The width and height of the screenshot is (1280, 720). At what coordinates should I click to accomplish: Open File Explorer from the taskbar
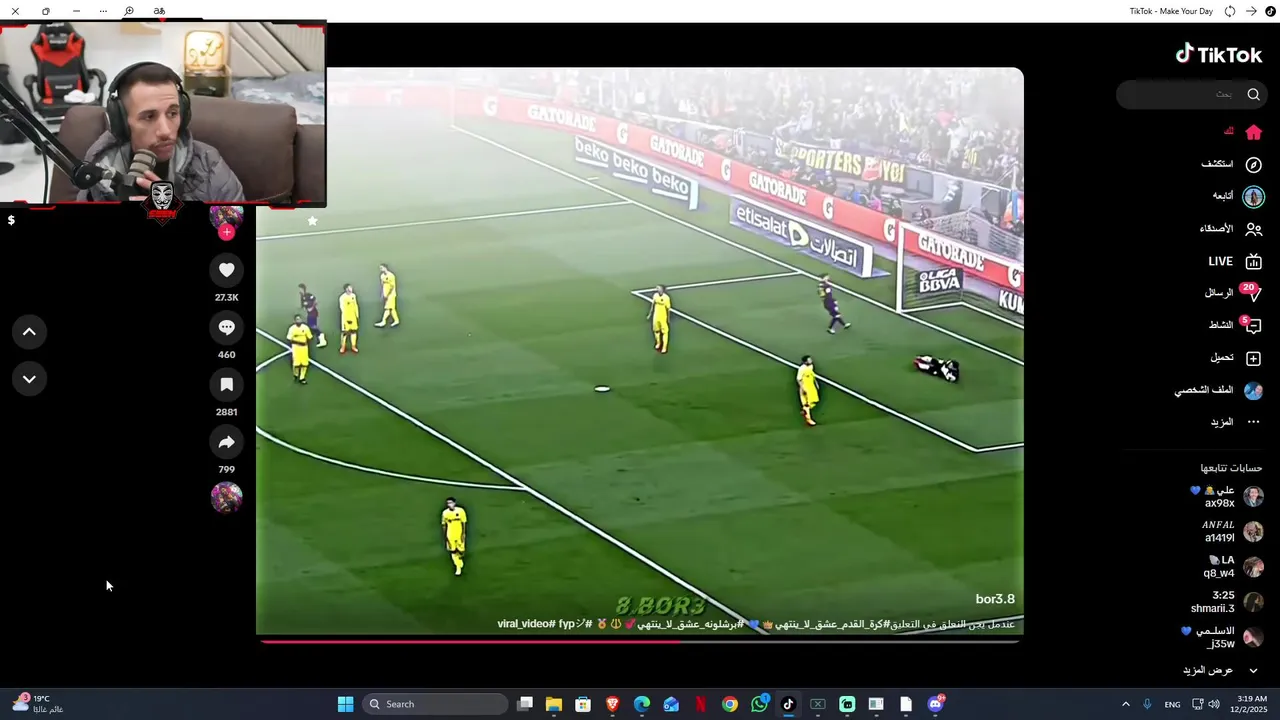click(x=554, y=704)
